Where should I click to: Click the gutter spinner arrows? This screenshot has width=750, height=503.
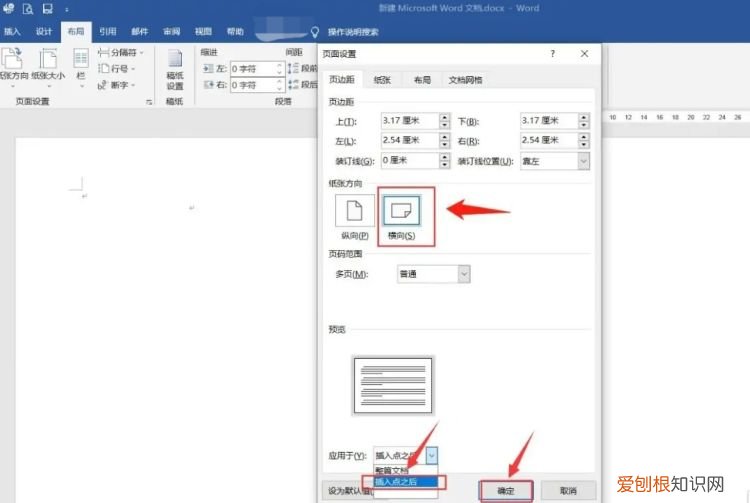444,160
